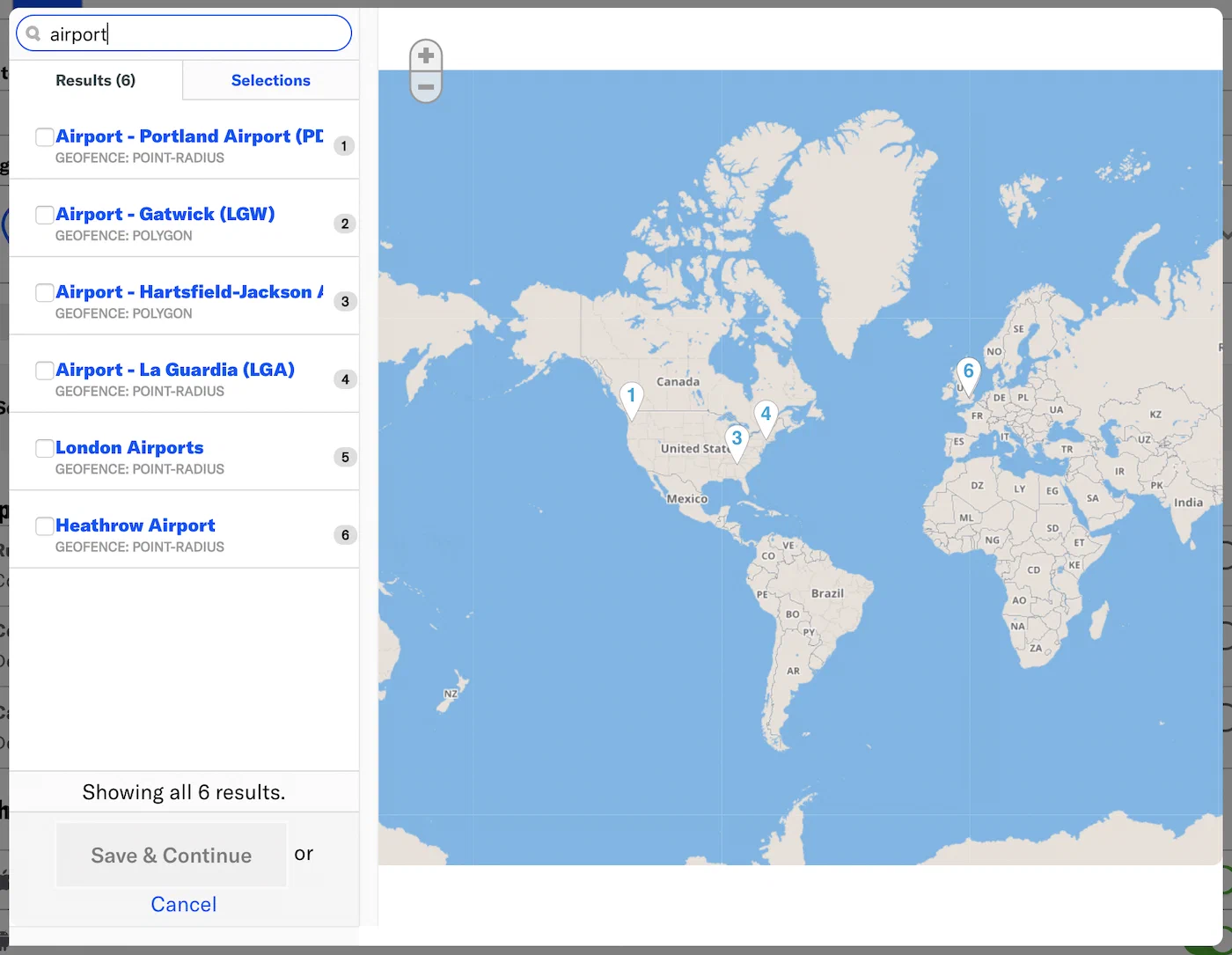
Task: Zoom in on the map
Action: point(426,56)
